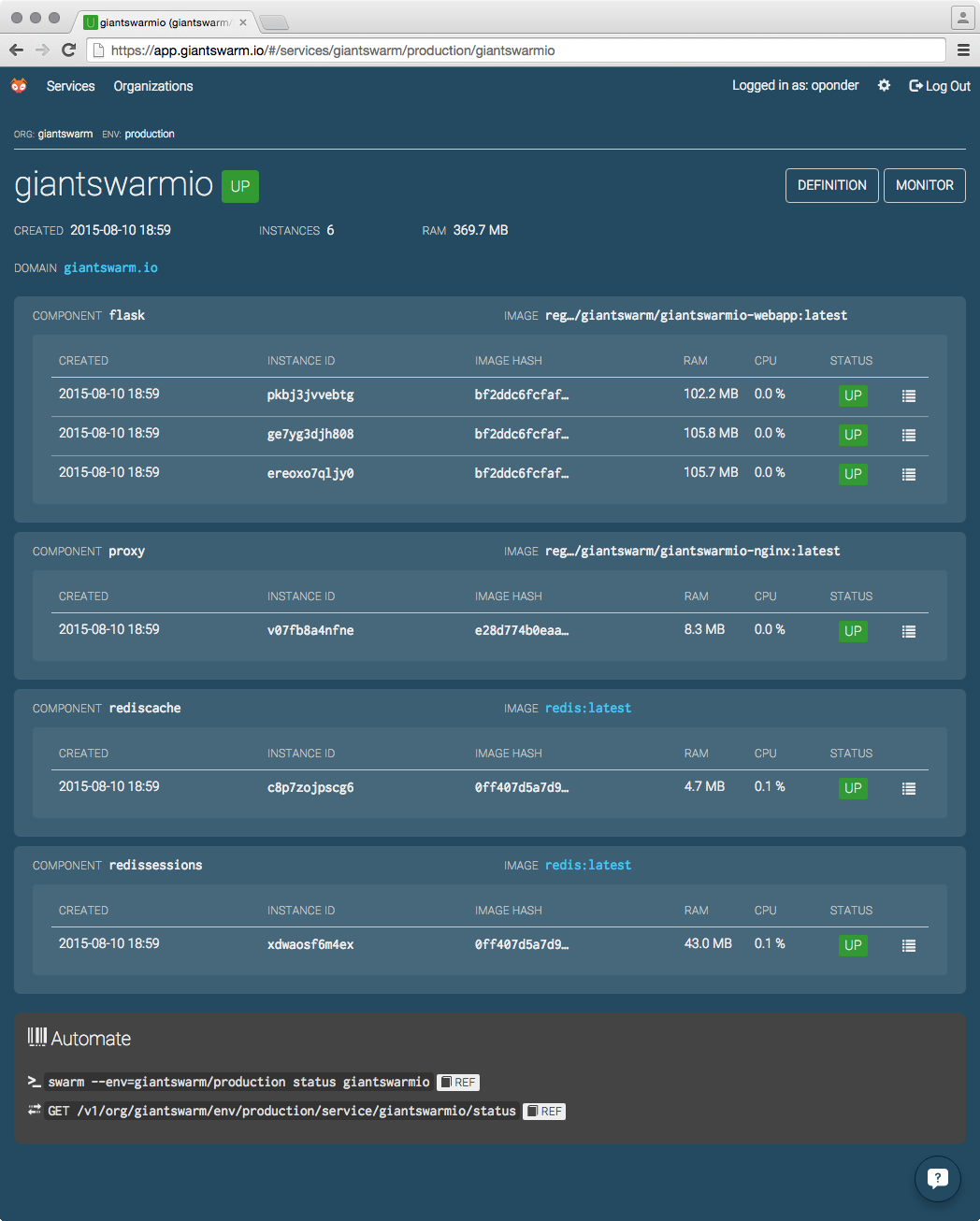Click instance ID ge7yg3djh808

pos(310,434)
